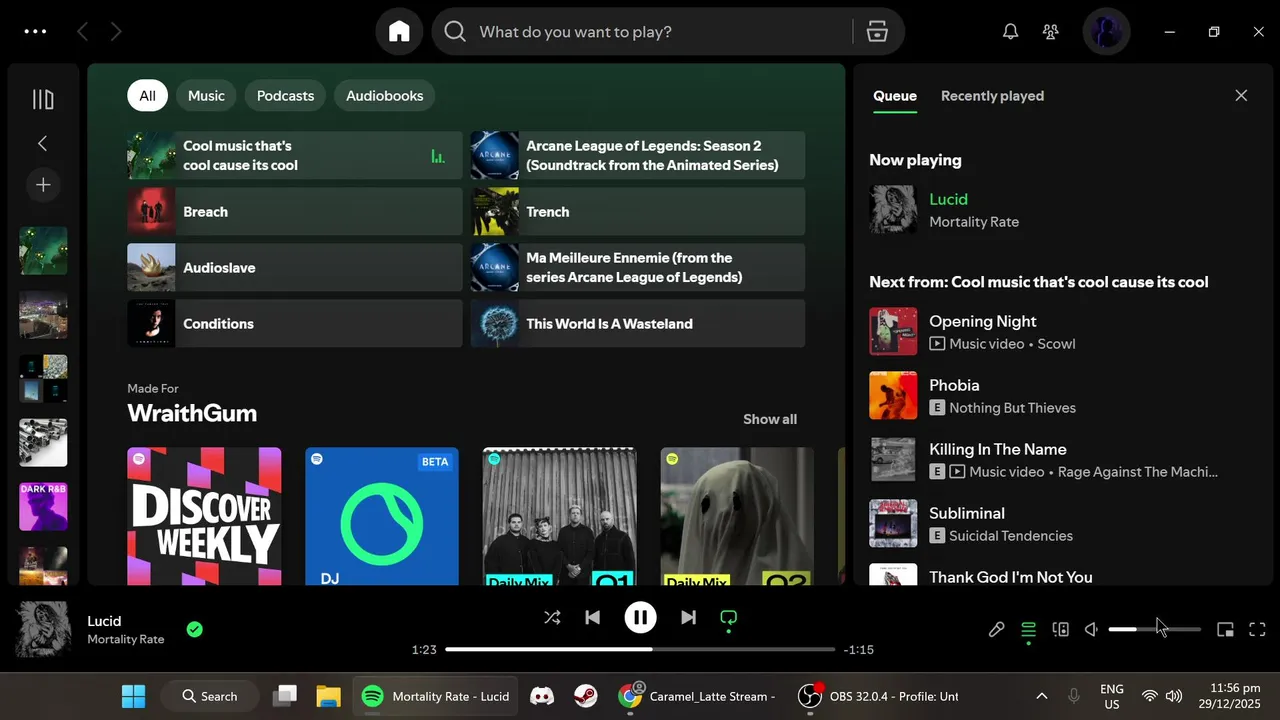Click Show all for Made For section
This screenshot has height=720, width=1280.
pyautogui.click(x=770, y=419)
